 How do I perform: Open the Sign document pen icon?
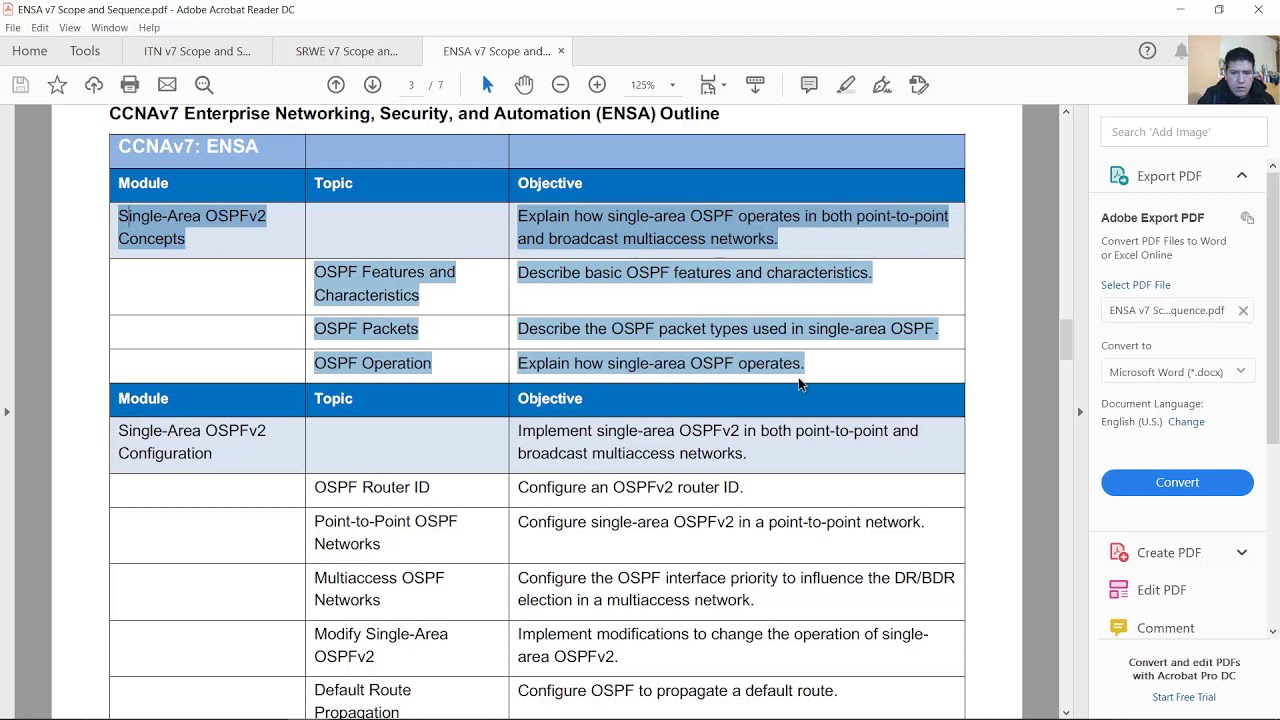[x=882, y=85]
